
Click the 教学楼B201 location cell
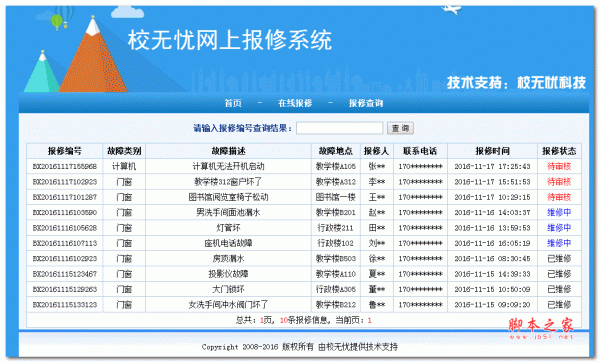(336, 212)
